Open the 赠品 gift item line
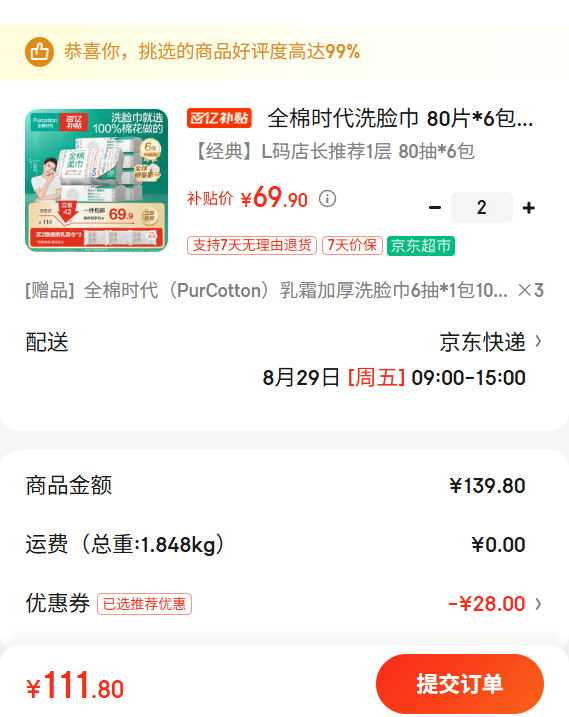The width and height of the screenshot is (569, 717). coord(284,290)
